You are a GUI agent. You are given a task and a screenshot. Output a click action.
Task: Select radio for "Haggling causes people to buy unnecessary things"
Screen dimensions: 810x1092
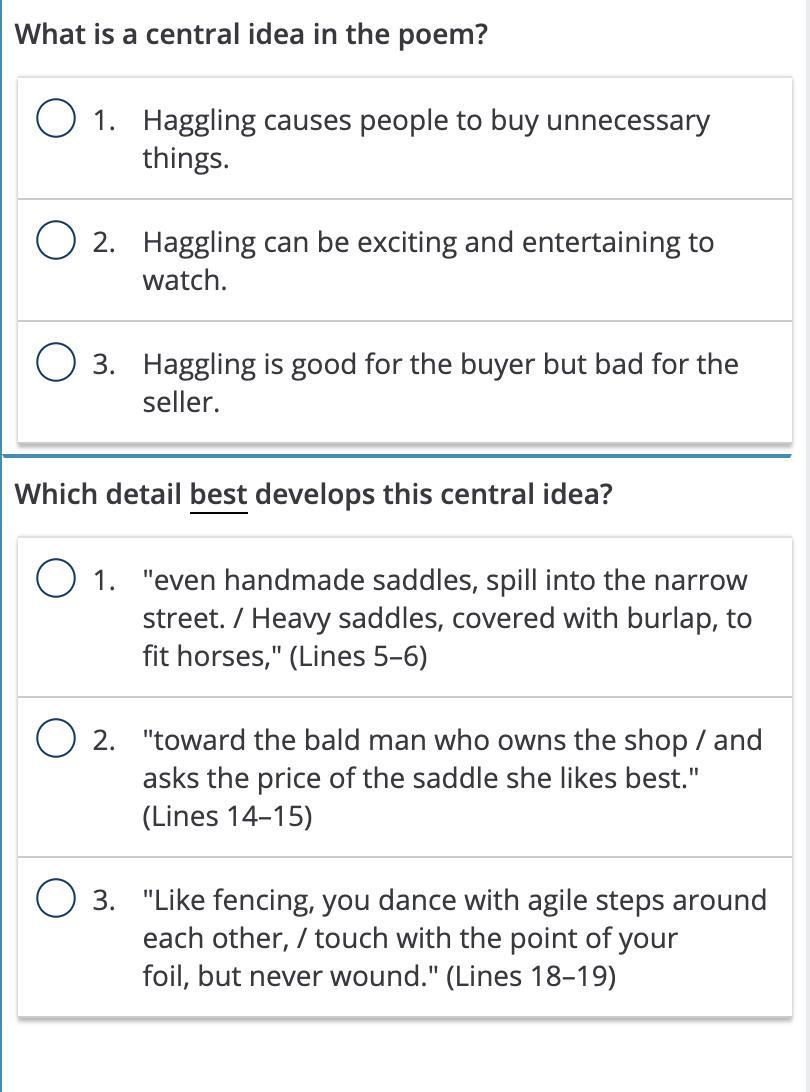[56, 121]
